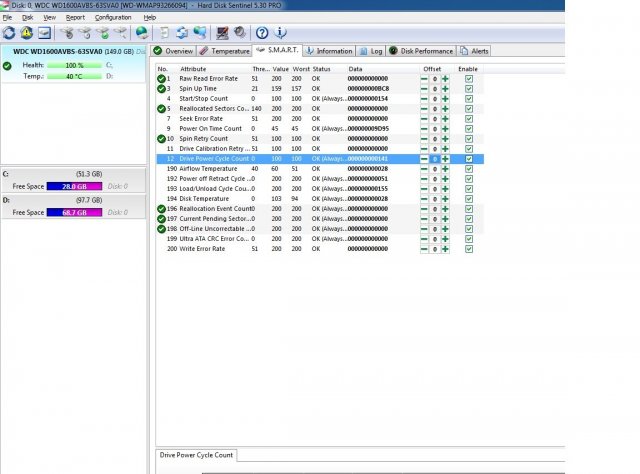This screenshot has height=474, width=640.
Task: Open the Help question mark icon
Action: click(263, 33)
